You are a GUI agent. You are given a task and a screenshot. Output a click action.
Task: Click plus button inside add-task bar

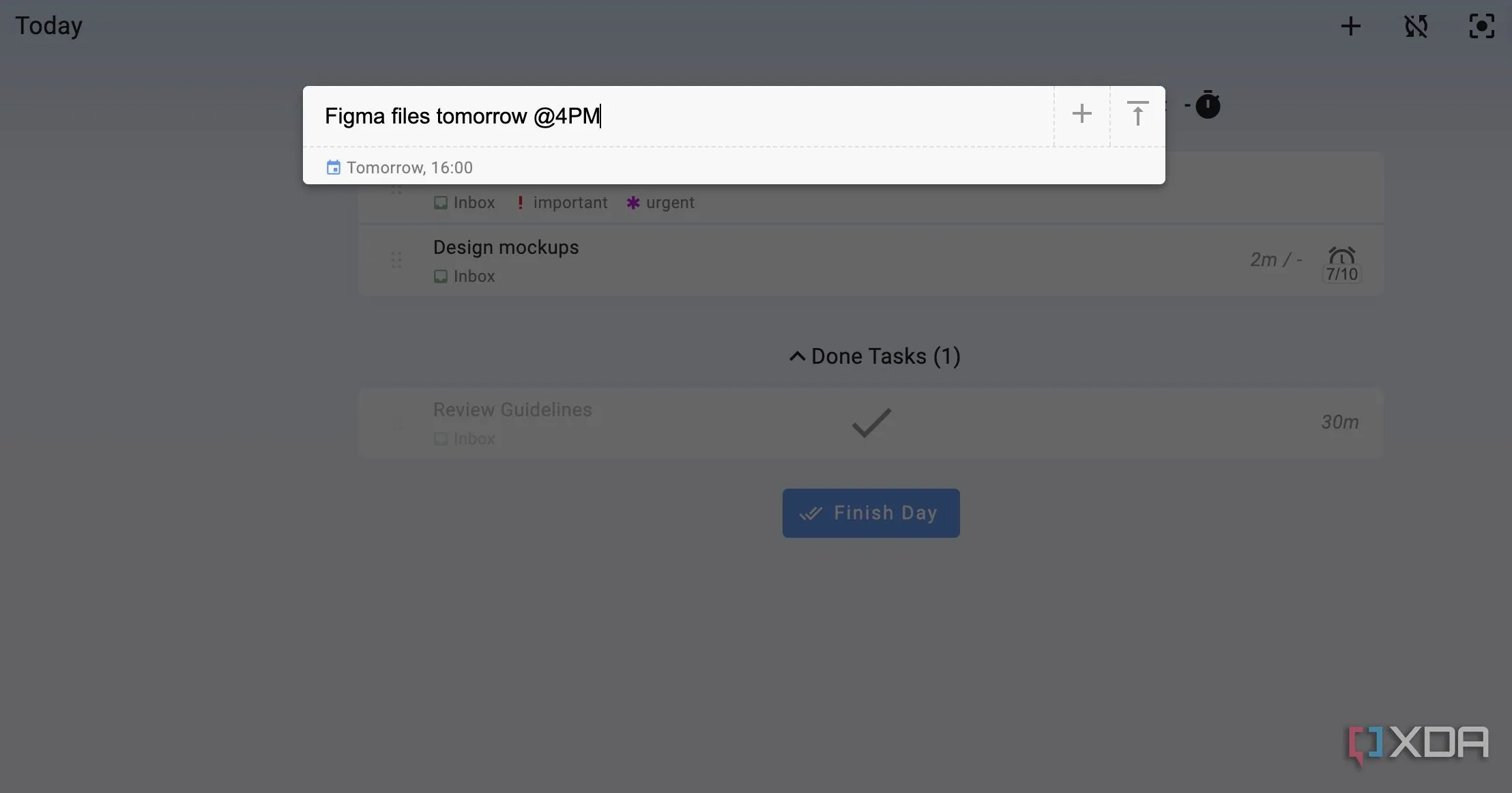tap(1082, 113)
